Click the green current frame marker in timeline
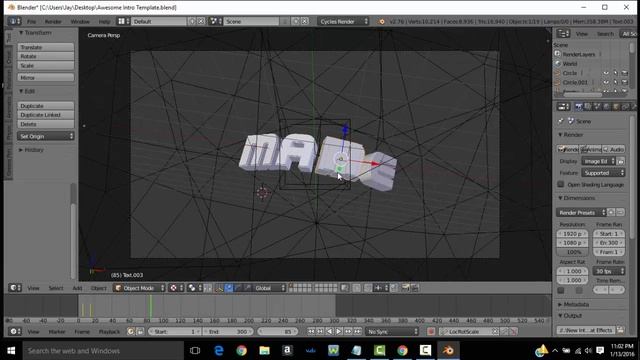 [x=150, y=307]
